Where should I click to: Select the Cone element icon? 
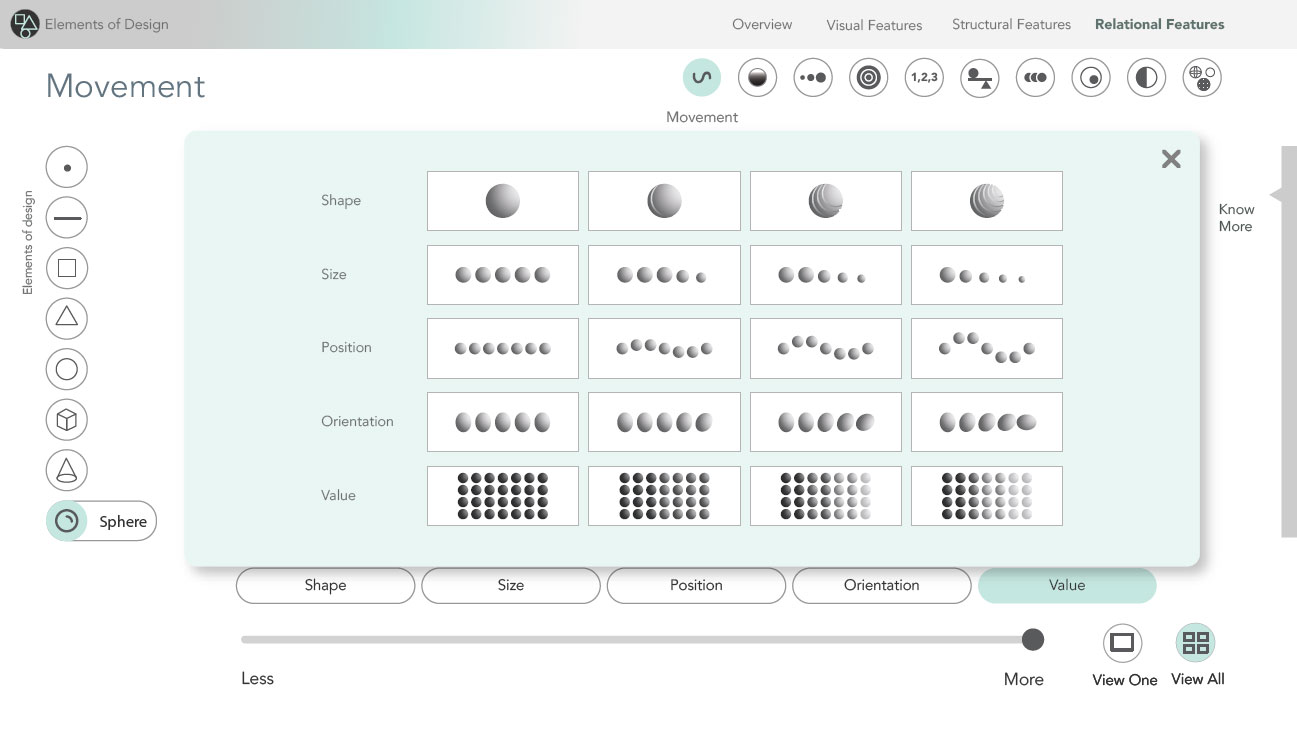[x=67, y=470]
